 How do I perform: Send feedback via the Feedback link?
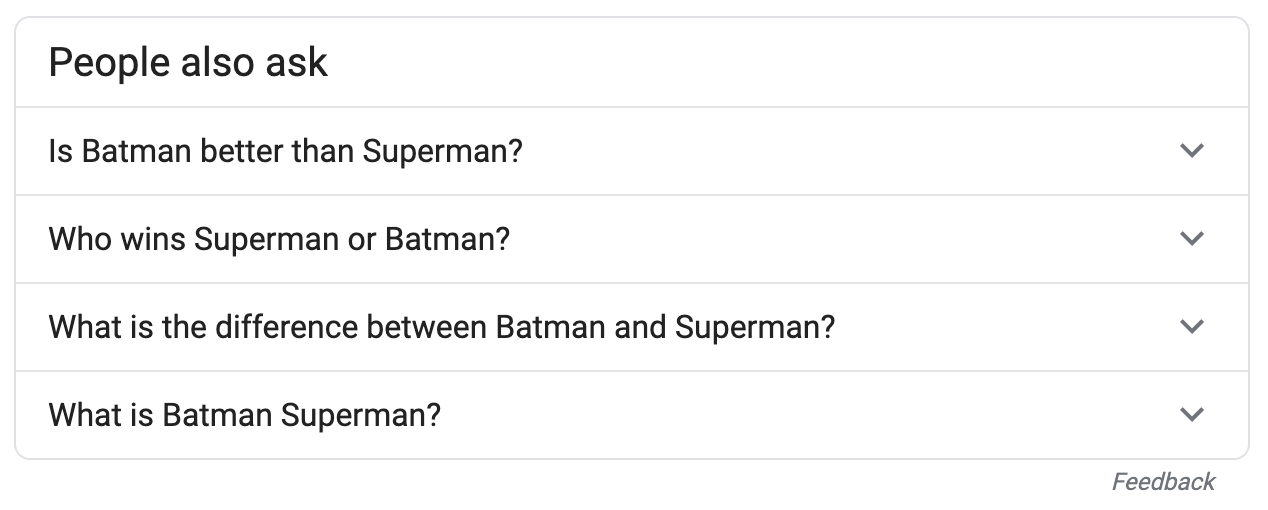click(1163, 482)
